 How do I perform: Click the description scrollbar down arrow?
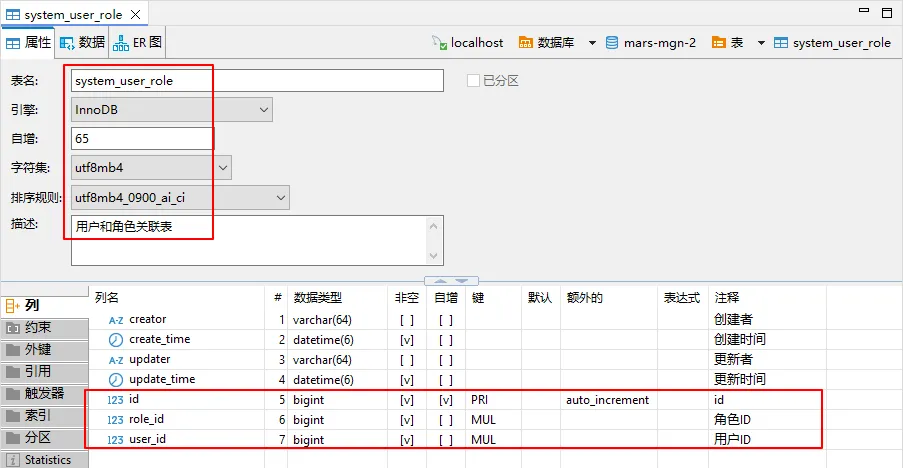point(434,256)
